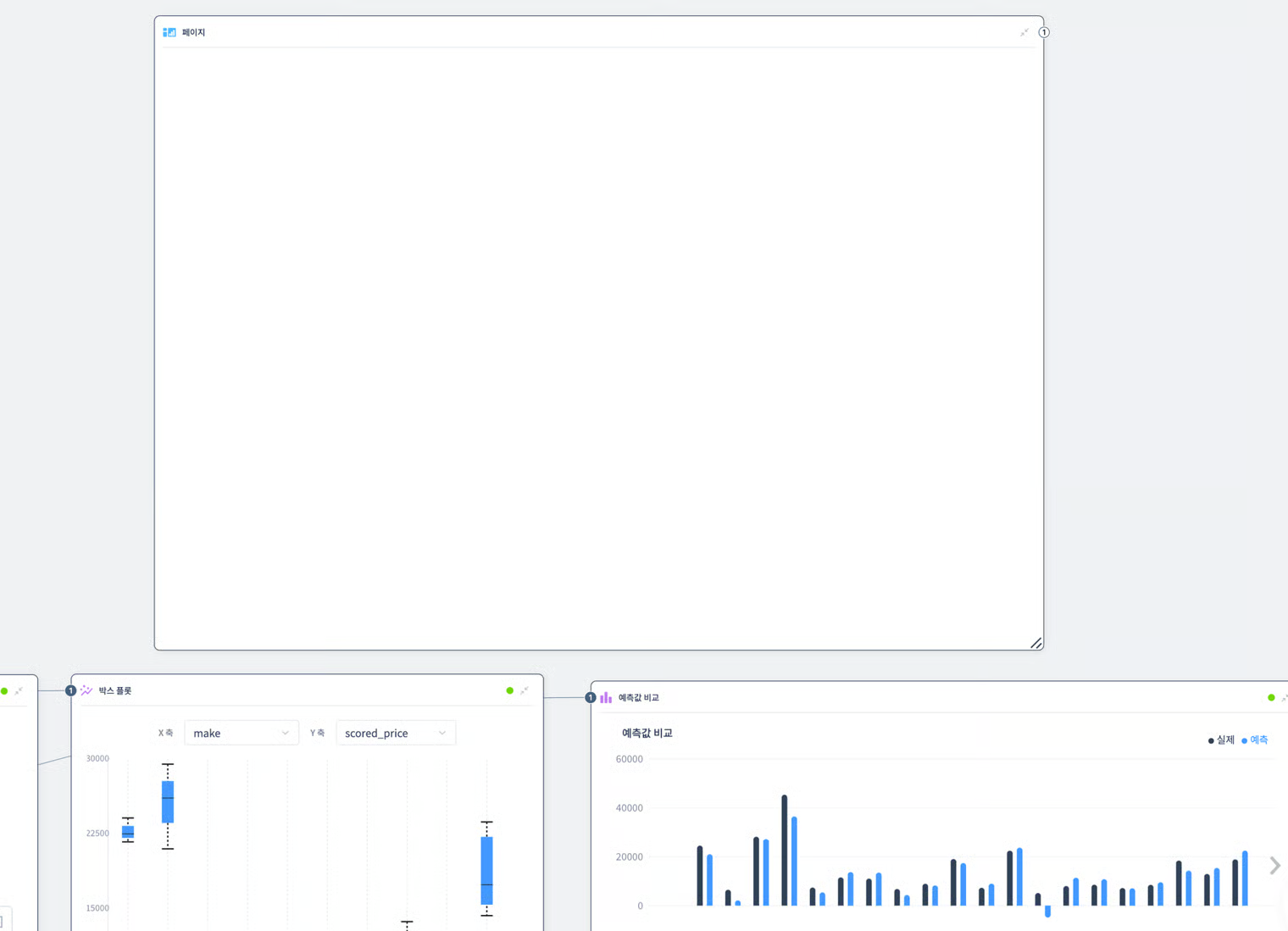Click the 페이지 panel layout icon

click(169, 32)
